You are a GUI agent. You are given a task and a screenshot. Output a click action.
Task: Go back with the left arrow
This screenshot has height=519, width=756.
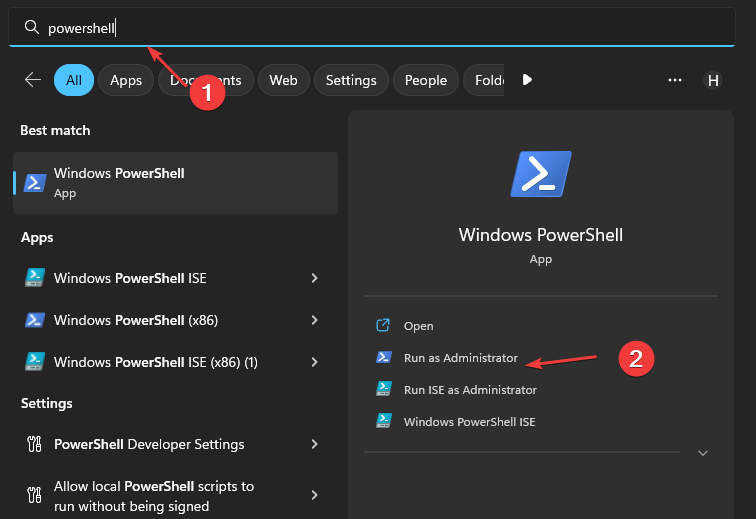[x=33, y=80]
